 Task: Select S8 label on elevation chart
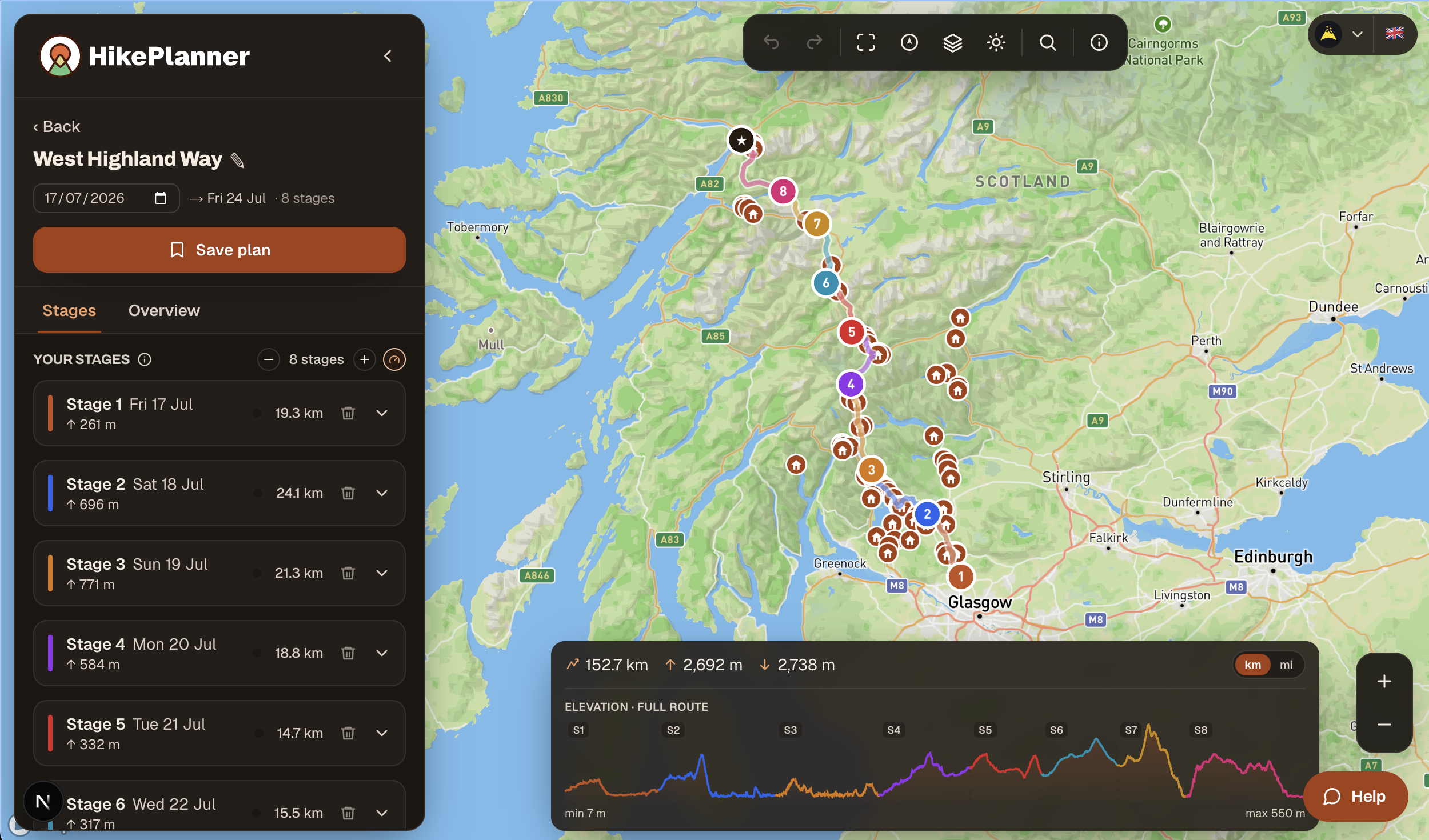point(1201,730)
